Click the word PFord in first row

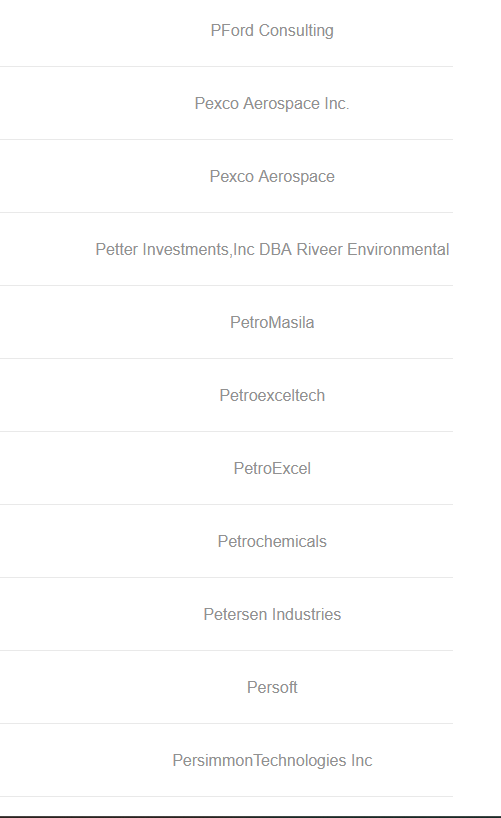232,30
